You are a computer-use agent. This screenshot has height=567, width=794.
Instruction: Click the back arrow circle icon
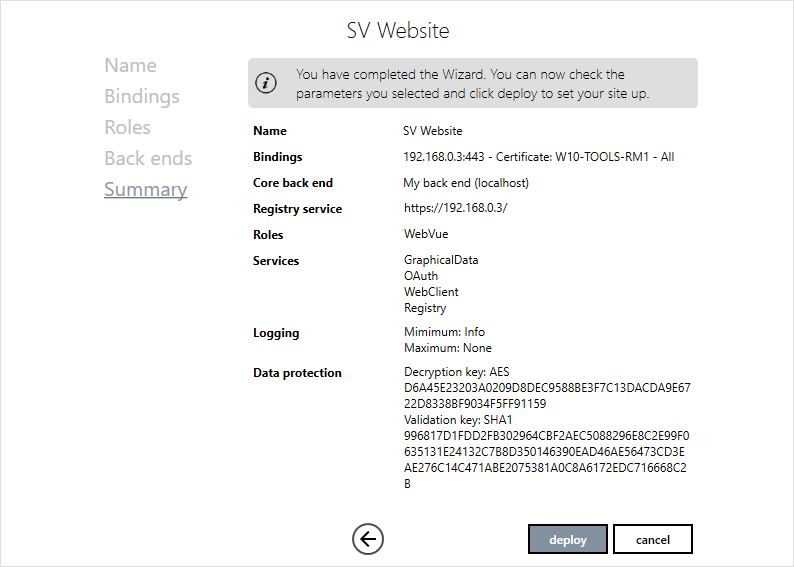point(368,539)
